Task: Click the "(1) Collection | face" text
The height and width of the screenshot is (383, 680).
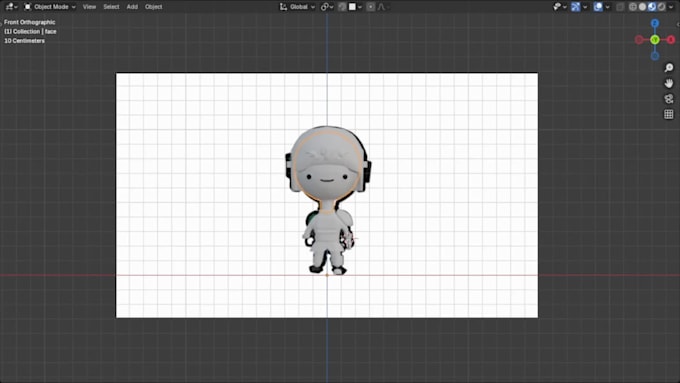Action: 30,31
